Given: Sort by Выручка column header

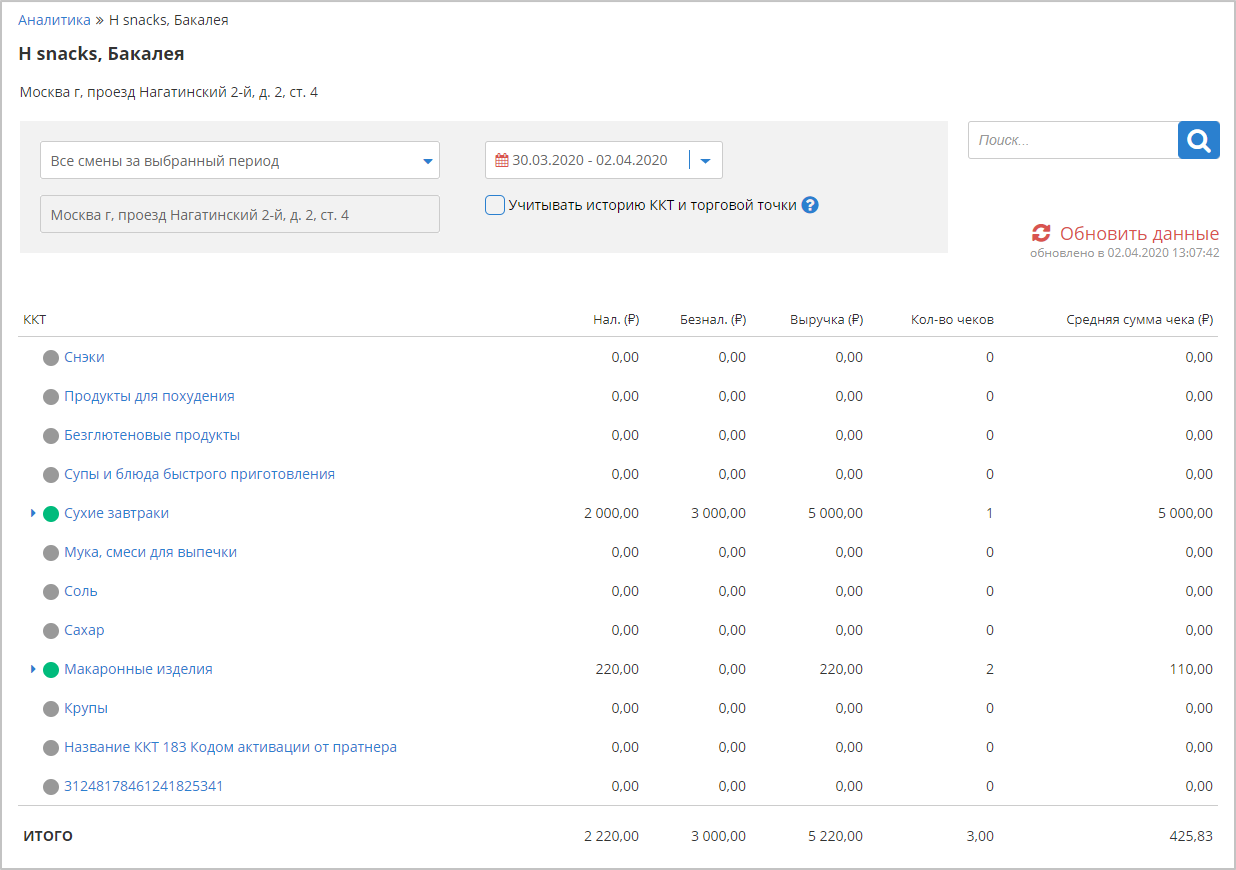Looking at the screenshot, I should [826, 320].
